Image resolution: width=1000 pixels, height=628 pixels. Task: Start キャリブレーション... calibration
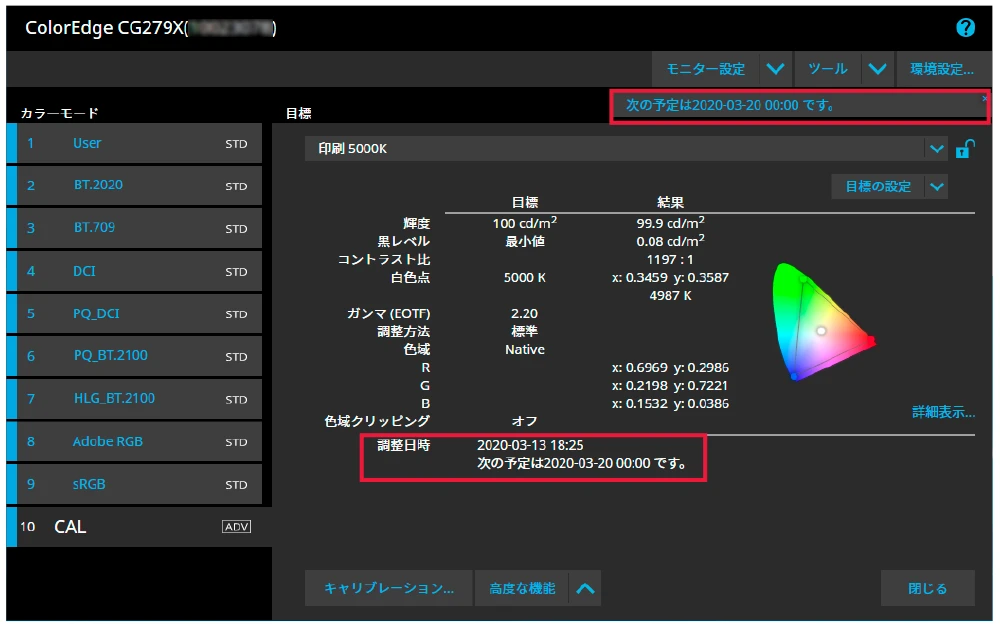[388, 588]
